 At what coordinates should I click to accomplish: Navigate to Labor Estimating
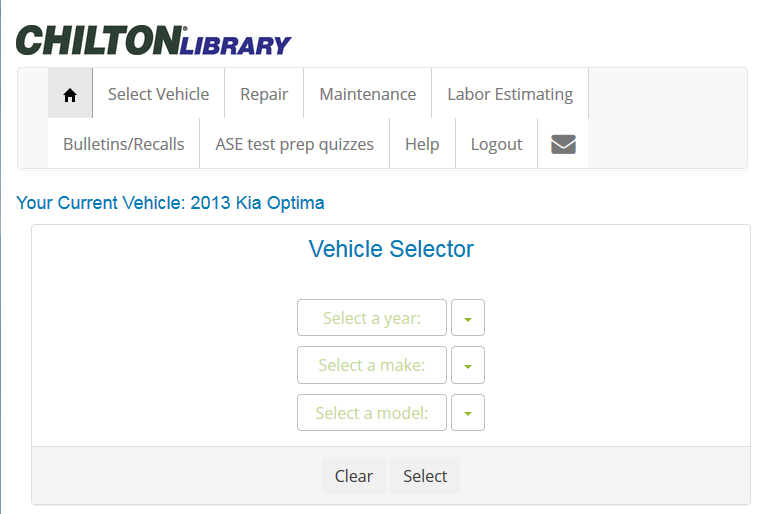coord(510,94)
